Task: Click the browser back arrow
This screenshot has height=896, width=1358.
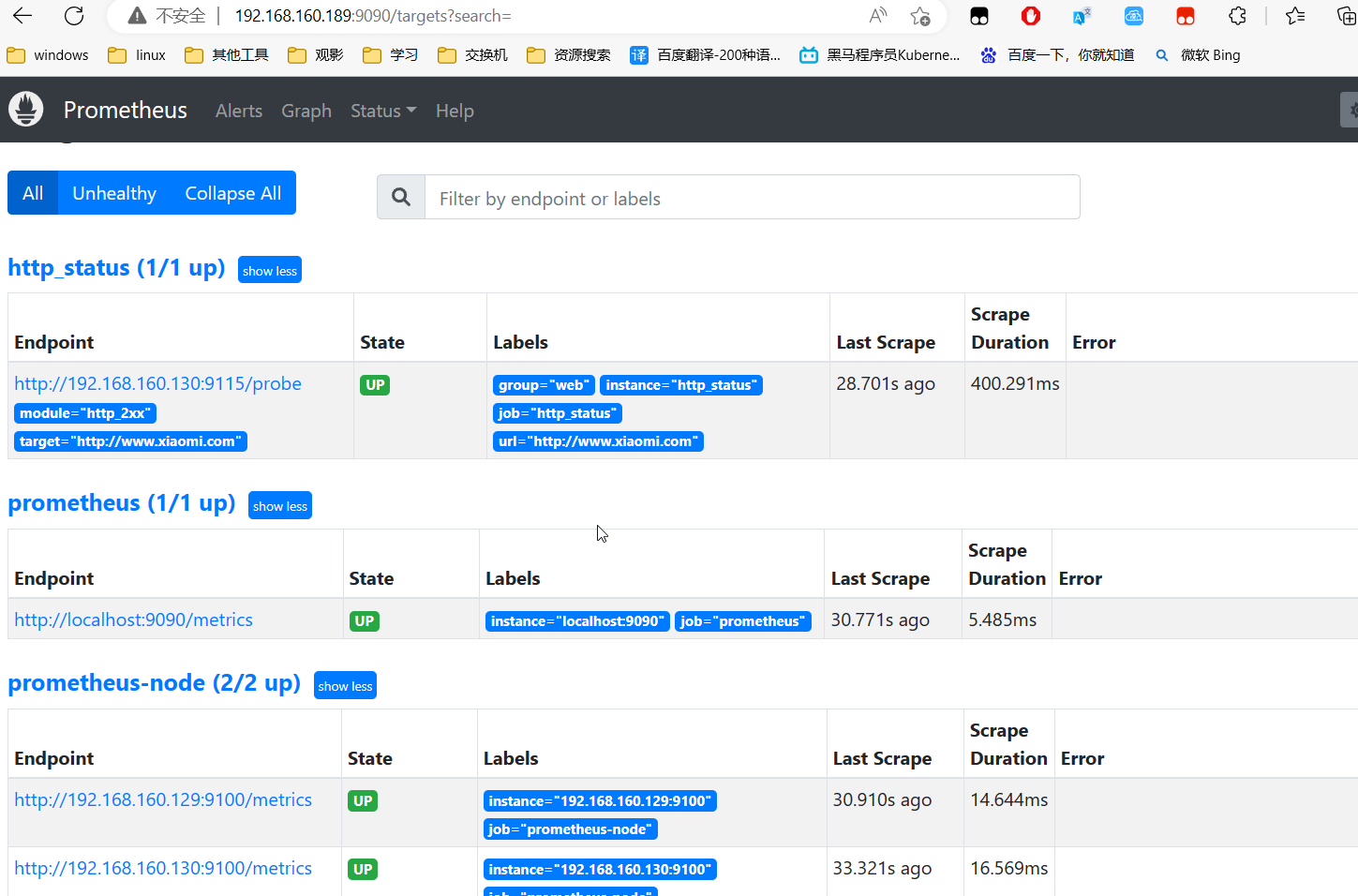Action: [x=22, y=16]
